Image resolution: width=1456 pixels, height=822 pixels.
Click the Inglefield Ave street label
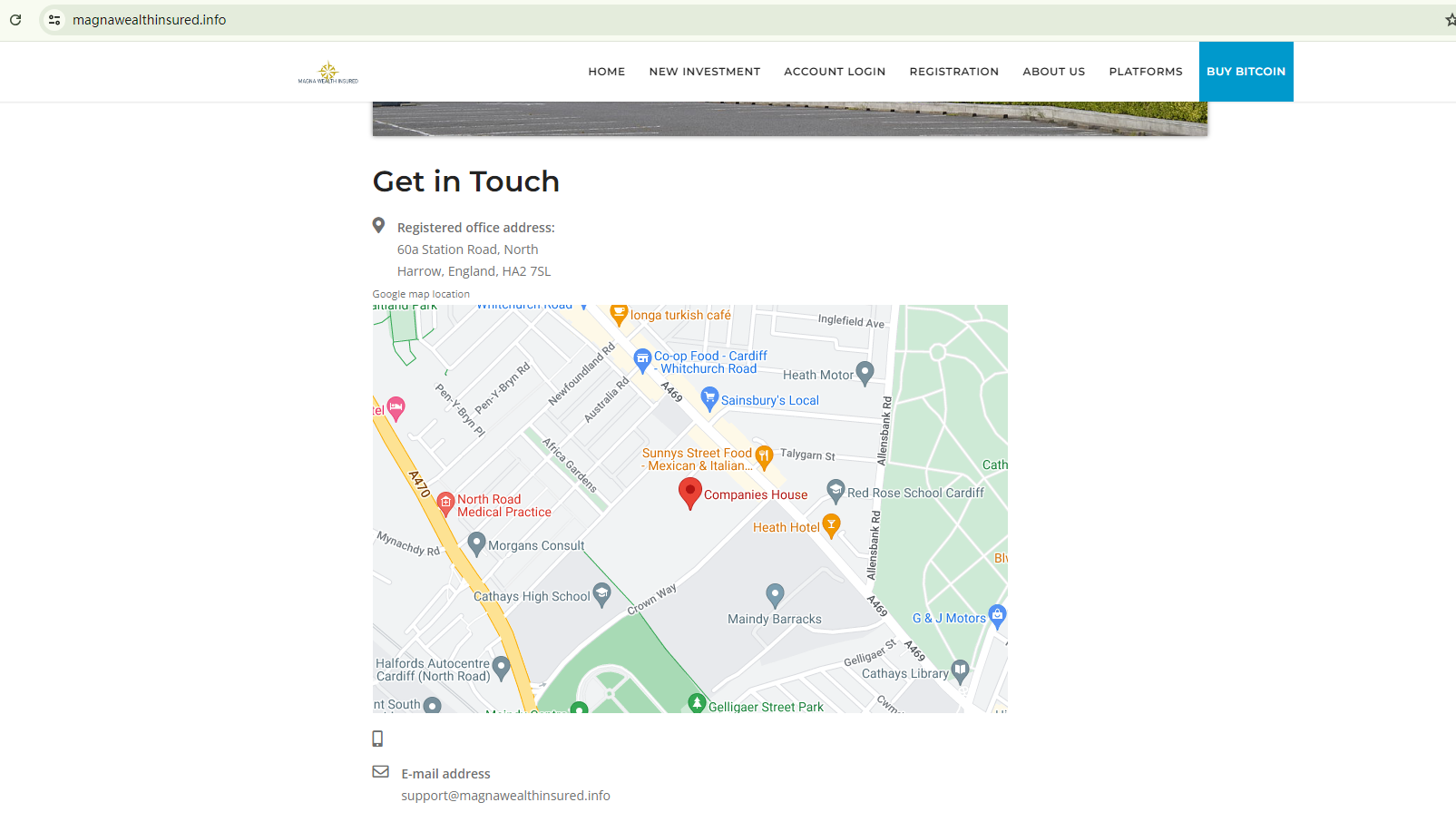coord(851,321)
